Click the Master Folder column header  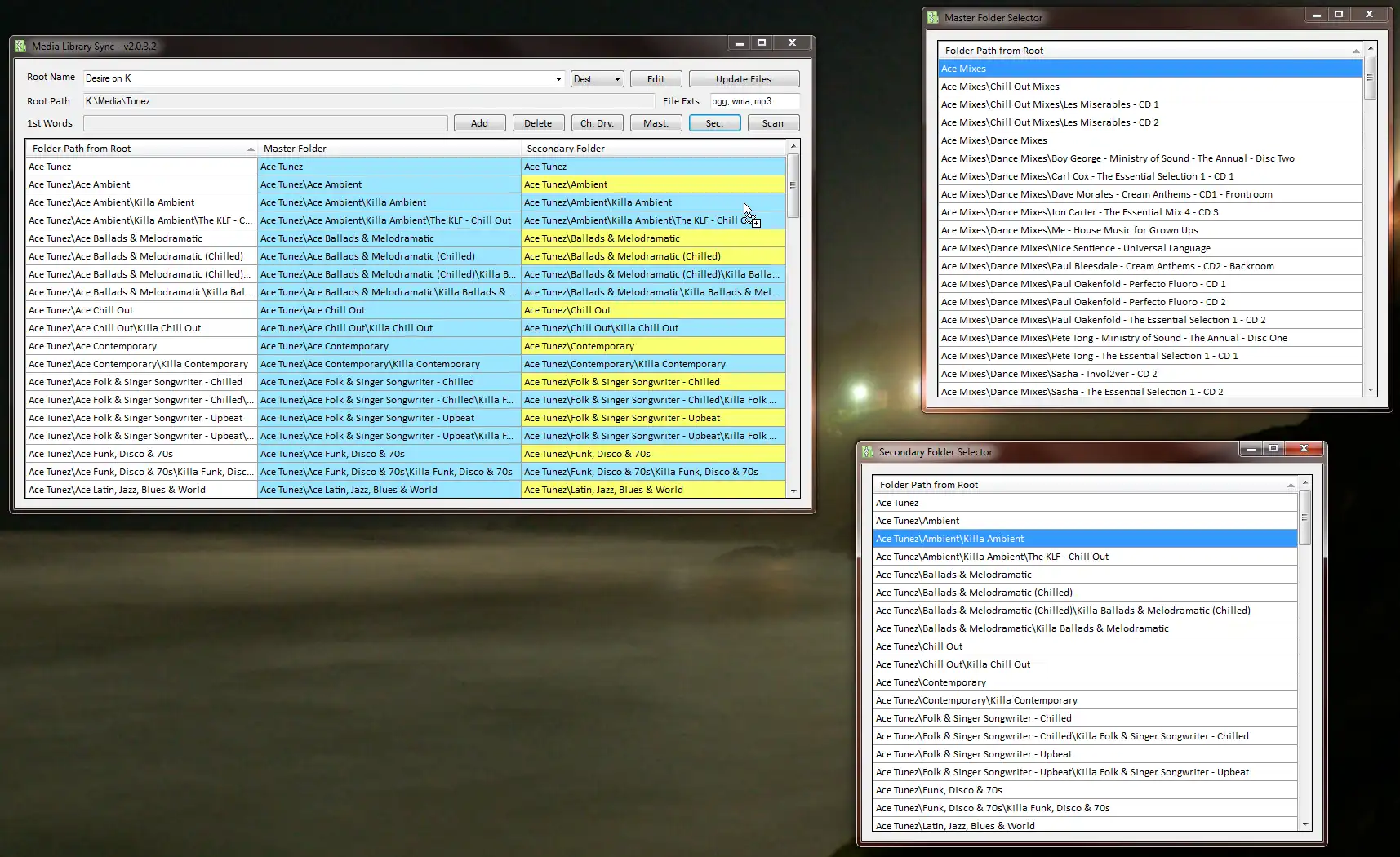(389, 149)
